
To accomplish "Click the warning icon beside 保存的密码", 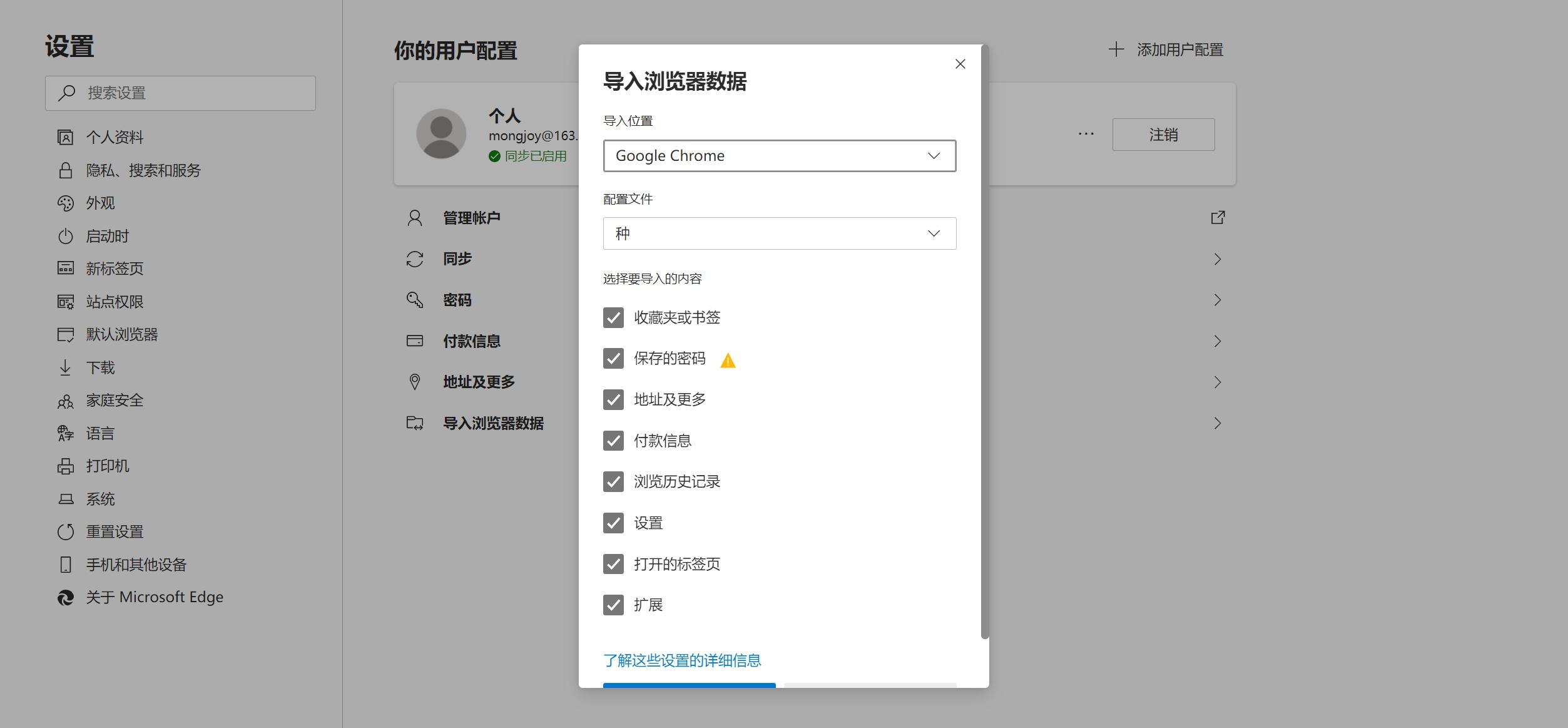I will (x=728, y=361).
